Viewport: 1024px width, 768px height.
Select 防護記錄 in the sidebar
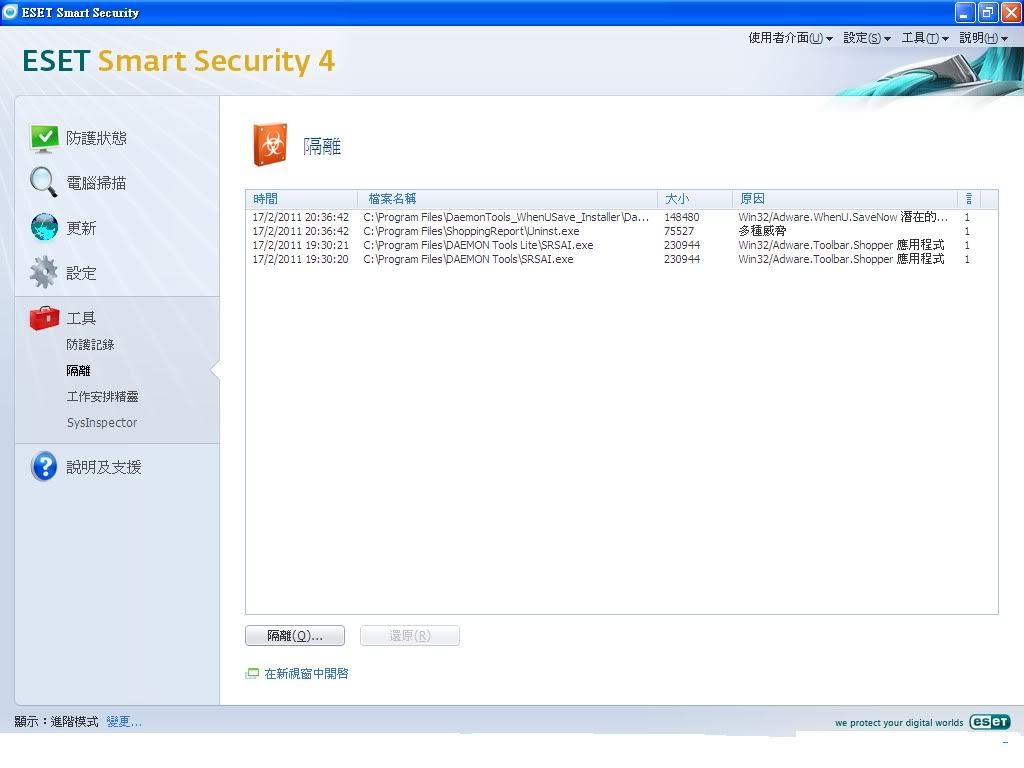pyautogui.click(x=90, y=345)
